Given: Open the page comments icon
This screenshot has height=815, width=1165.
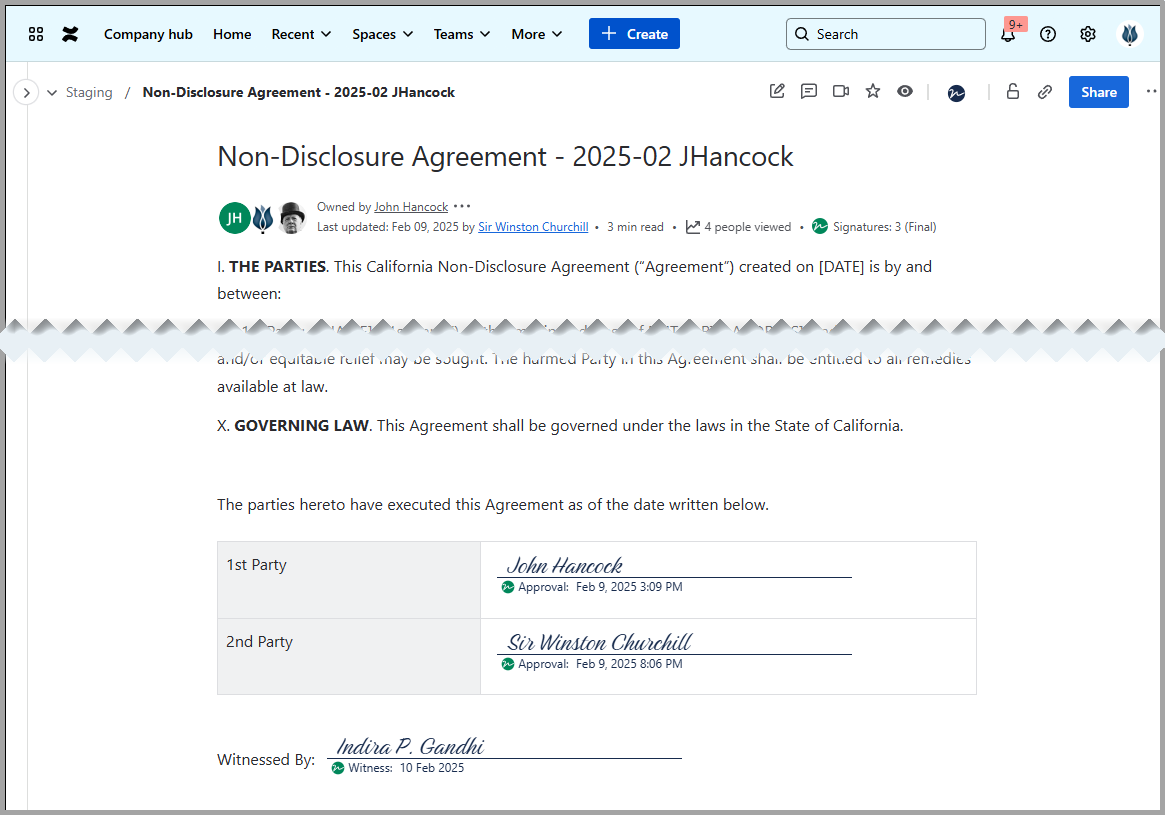Looking at the screenshot, I should coord(809,92).
